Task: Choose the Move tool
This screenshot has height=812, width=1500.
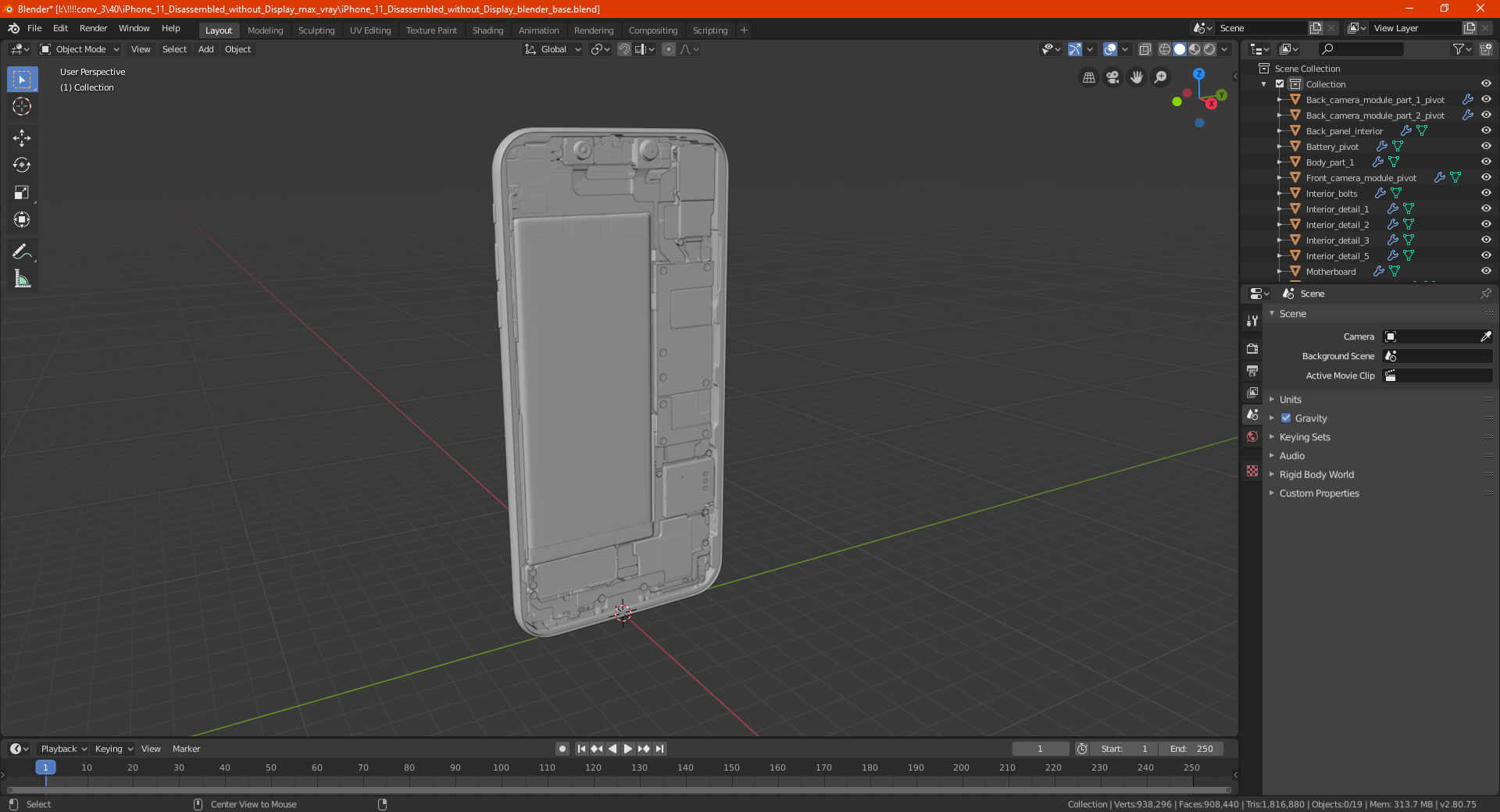Action: point(22,138)
